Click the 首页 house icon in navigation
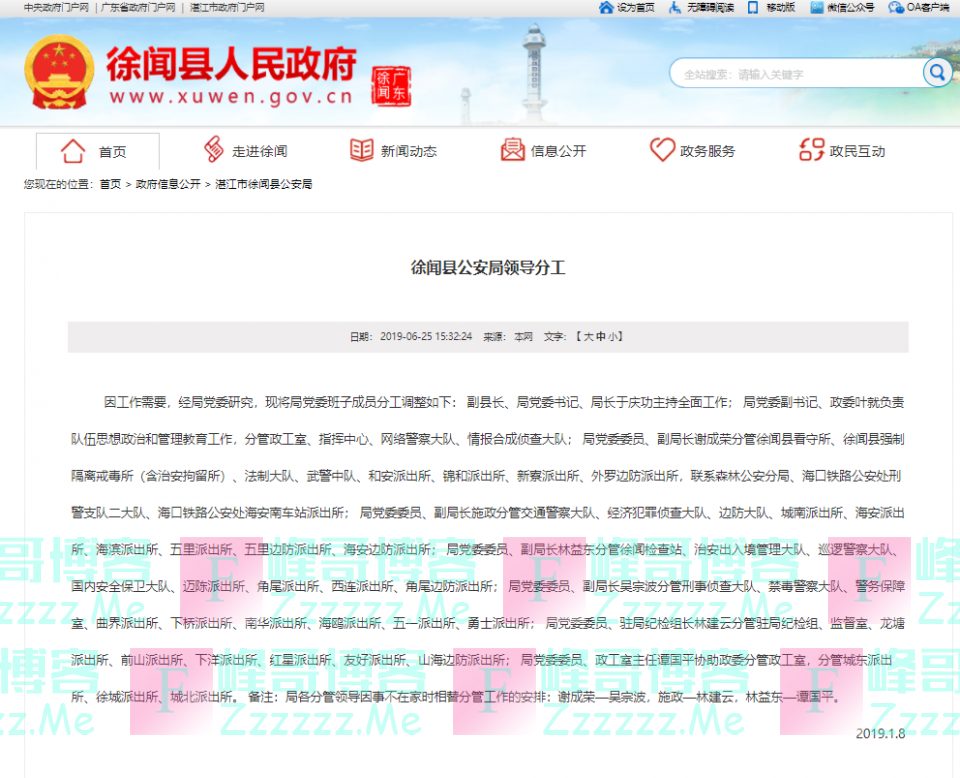The image size is (960, 778). 73,151
